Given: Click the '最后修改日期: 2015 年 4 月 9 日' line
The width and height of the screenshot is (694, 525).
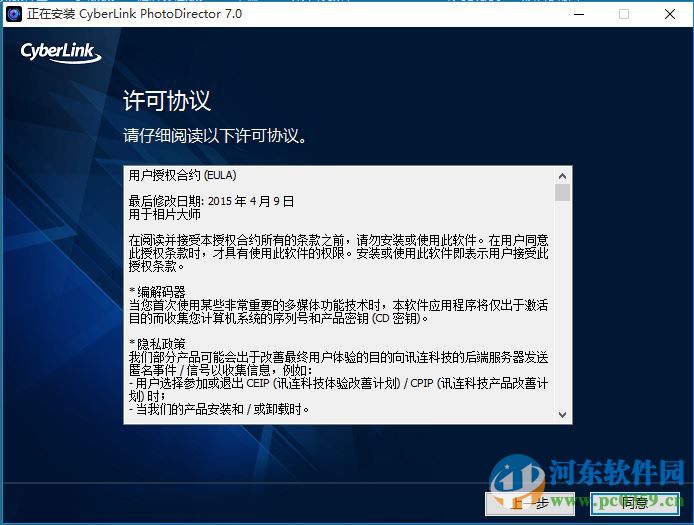Looking at the screenshot, I should [211, 201].
